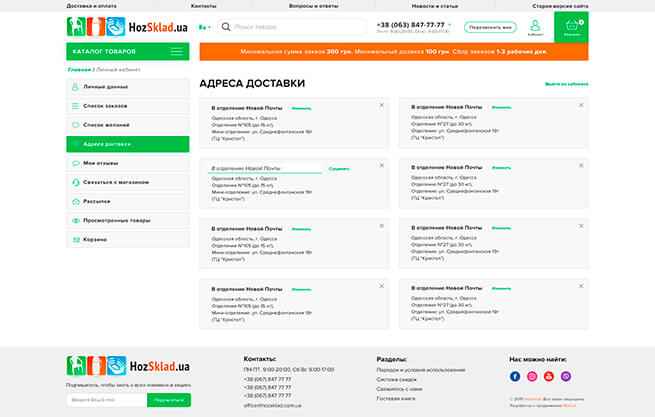This screenshot has width=655, height=417.
Task: Click the catalog hamburger menu icon
Action: pos(177,51)
